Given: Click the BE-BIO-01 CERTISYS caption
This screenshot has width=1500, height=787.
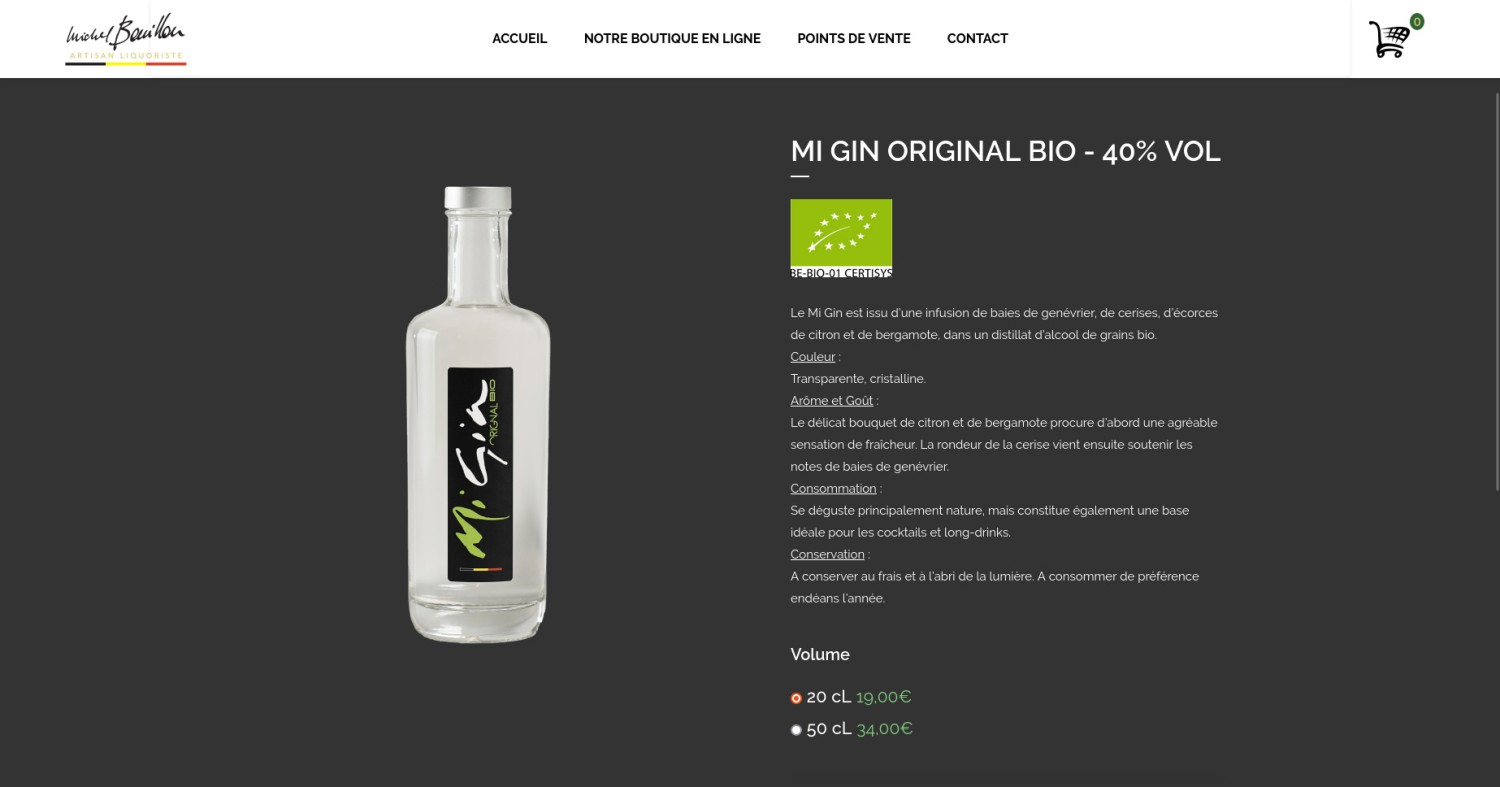Looking at the screenshot, I should point(841,272).
